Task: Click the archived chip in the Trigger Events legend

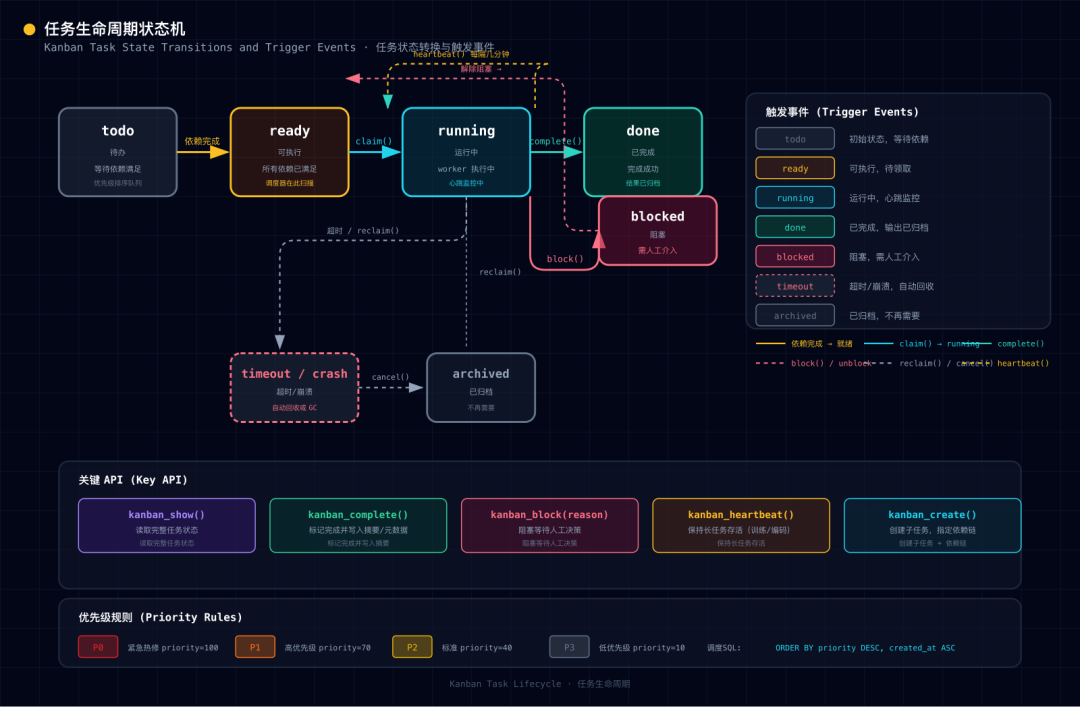Action: click(x=795, y=316)
